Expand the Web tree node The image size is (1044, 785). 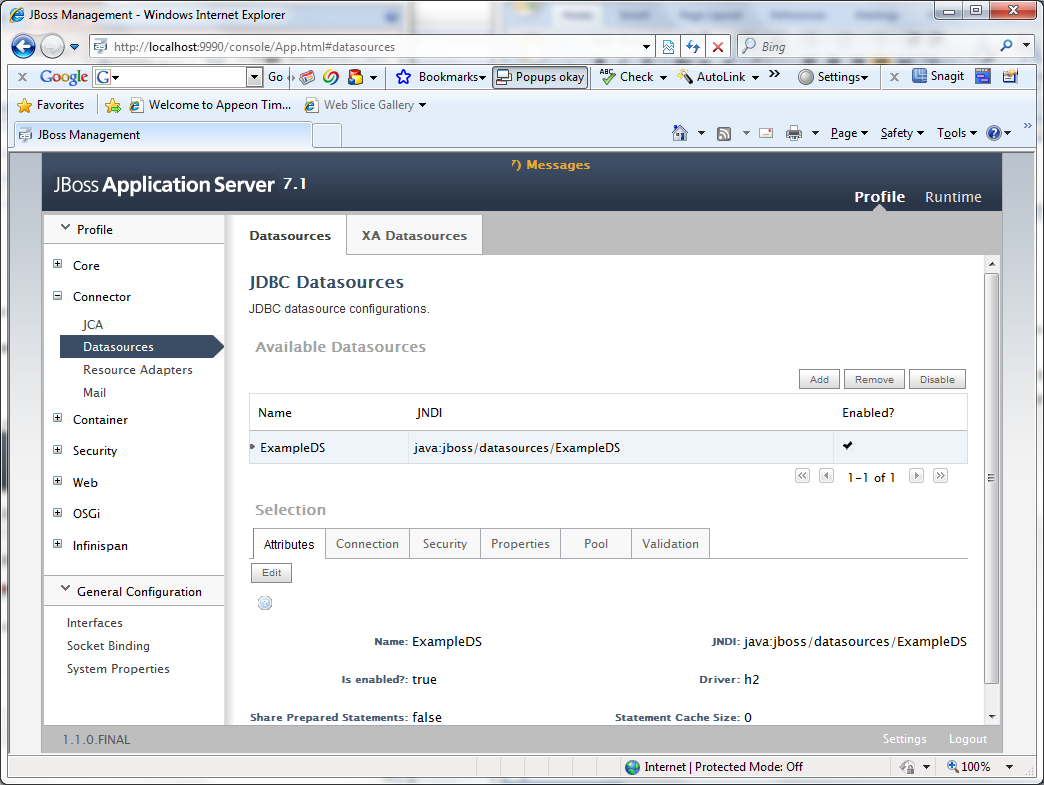pos(57,481)
